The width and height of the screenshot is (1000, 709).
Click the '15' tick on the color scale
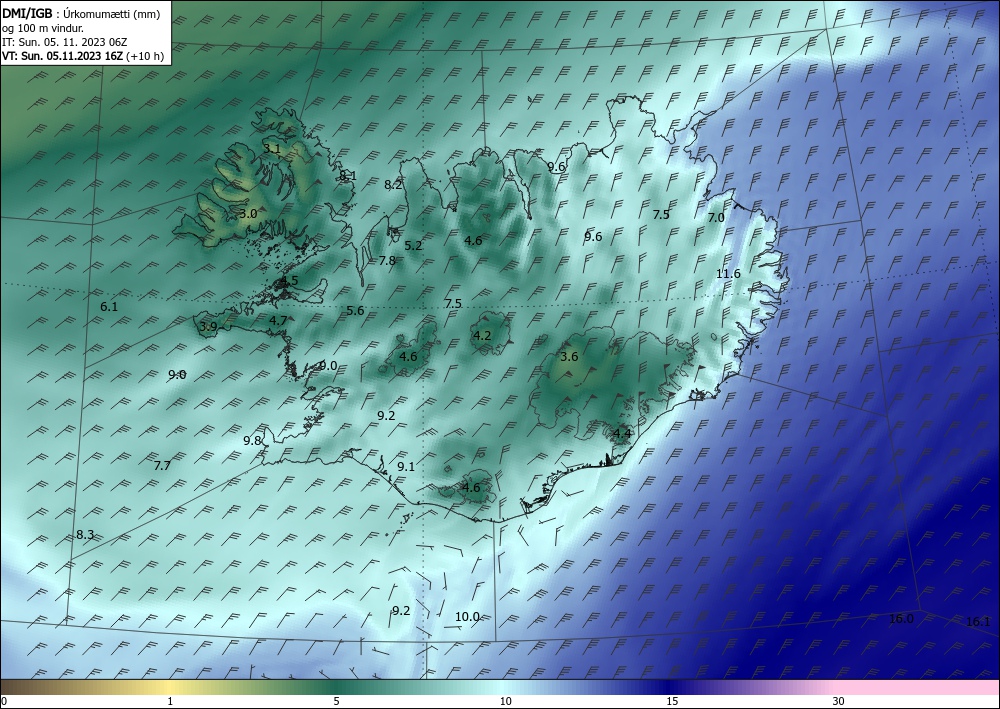[x=672, y=702]
